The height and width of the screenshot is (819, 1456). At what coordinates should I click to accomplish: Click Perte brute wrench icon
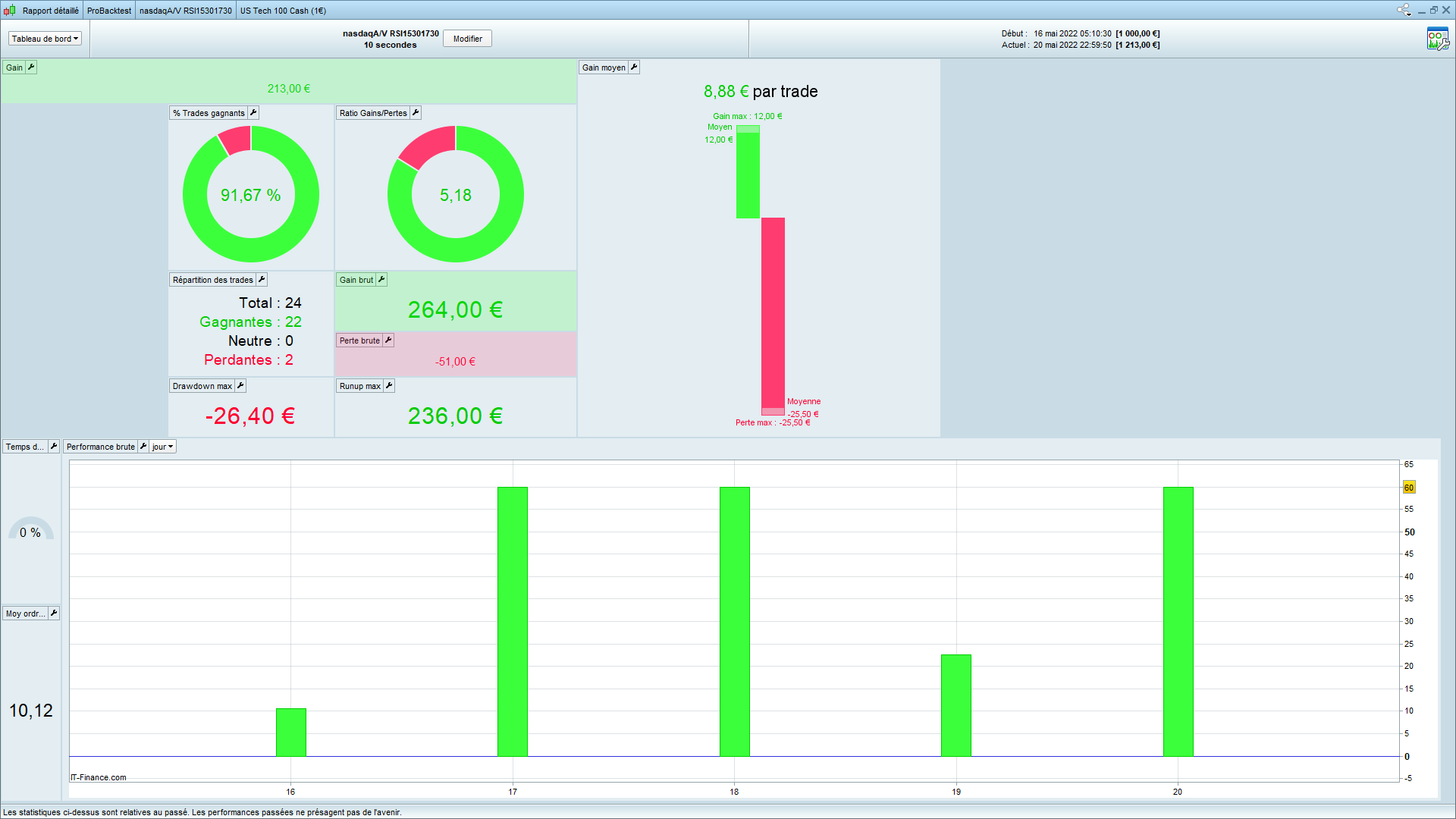(x=388, y=340)
